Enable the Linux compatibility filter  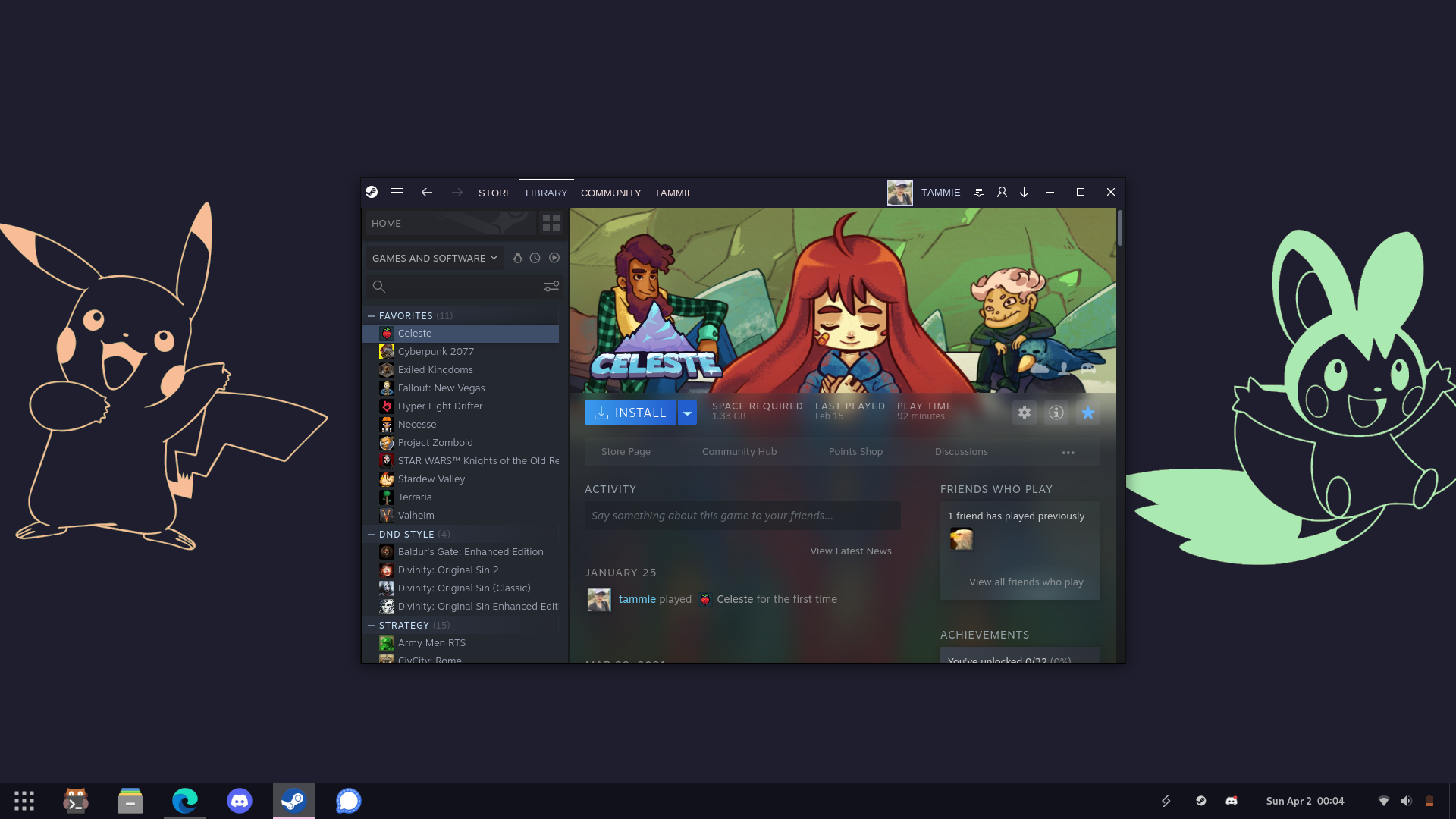click(518, 258)
